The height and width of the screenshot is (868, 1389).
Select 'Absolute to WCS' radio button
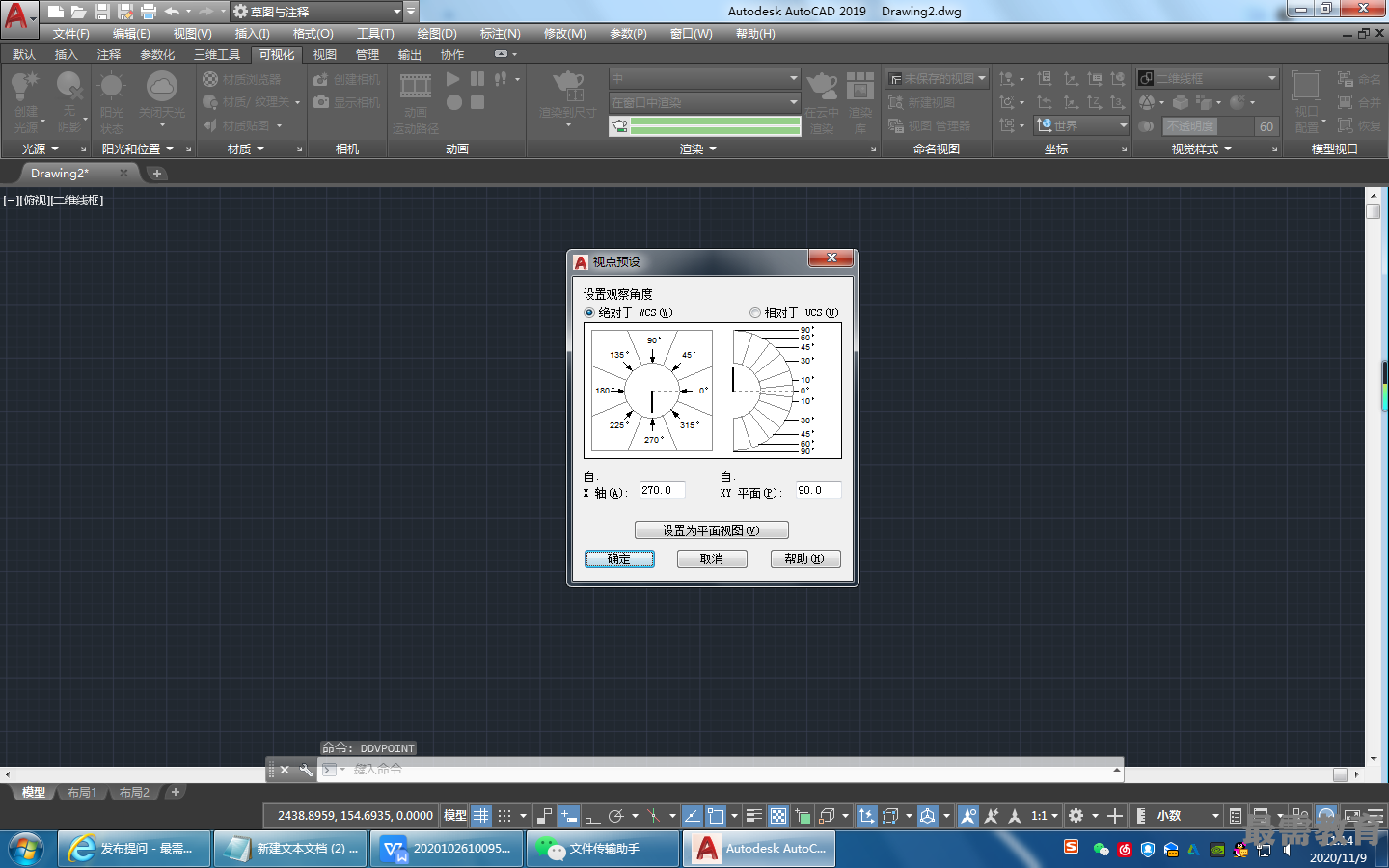(x=589, y=312)
